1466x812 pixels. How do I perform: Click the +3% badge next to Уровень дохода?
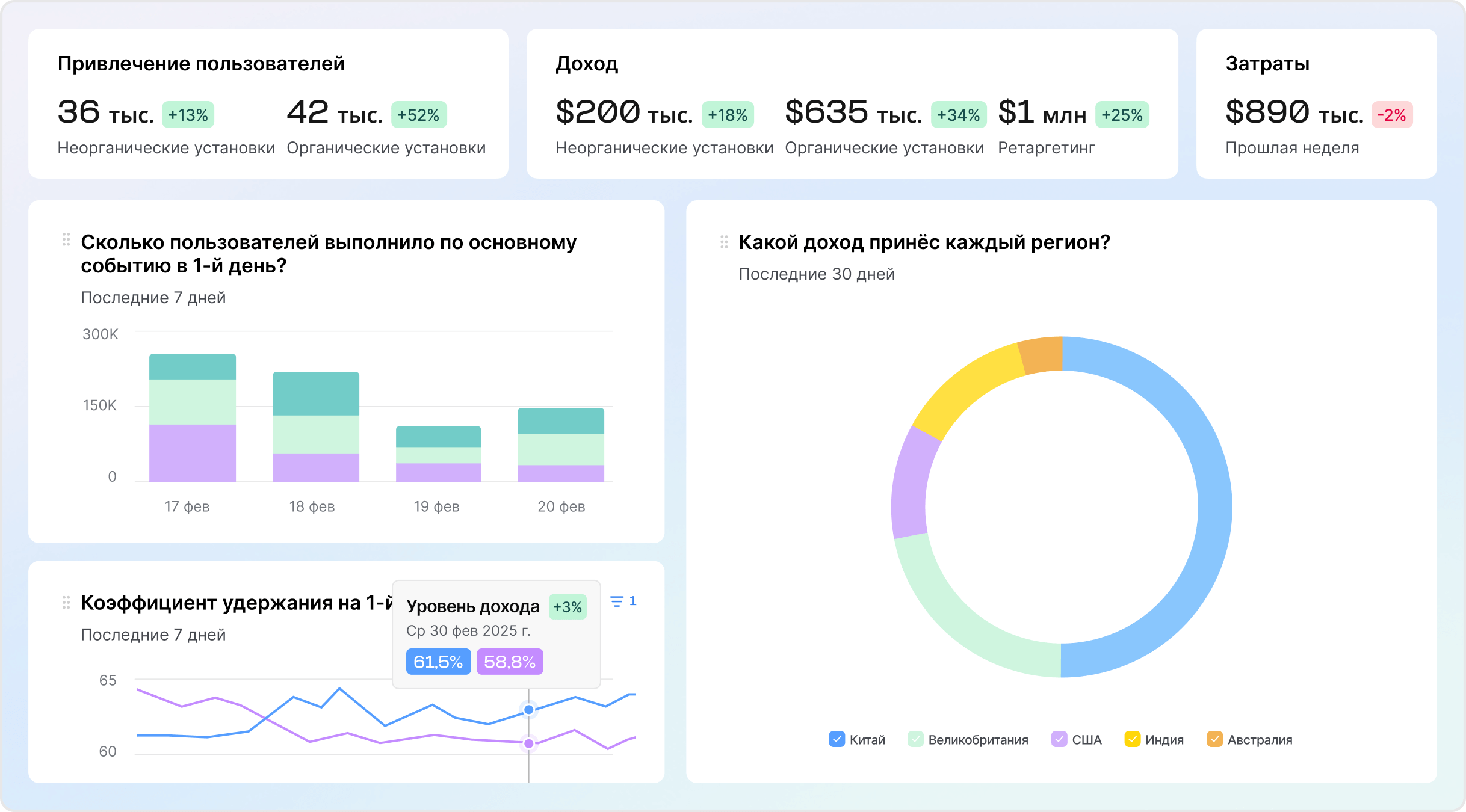tap(568, 607)
